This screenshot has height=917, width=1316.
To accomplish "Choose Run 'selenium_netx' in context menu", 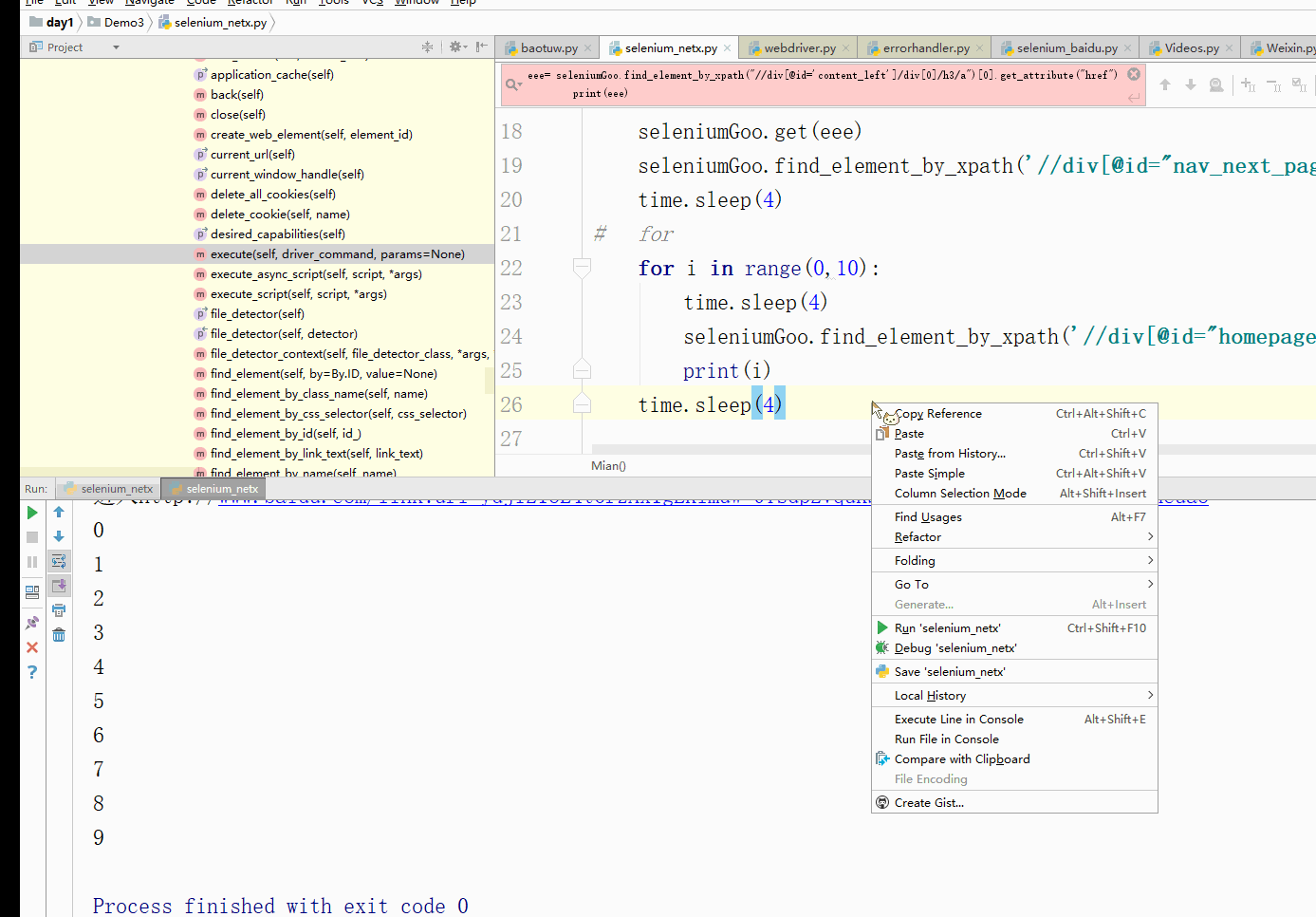I will 947,628.
